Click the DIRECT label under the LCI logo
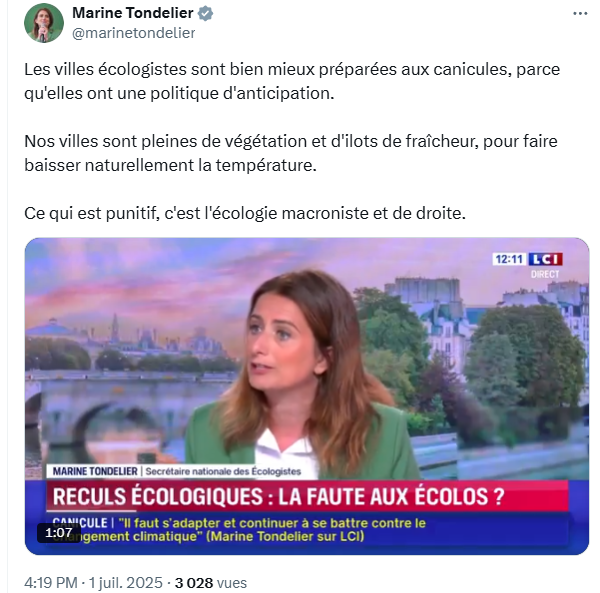This screenshot has height=593, width=600. coord(545,274)
